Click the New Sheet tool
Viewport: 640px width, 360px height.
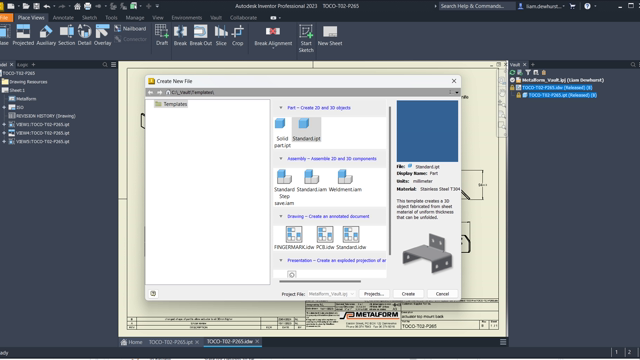[x=330, y=35]
